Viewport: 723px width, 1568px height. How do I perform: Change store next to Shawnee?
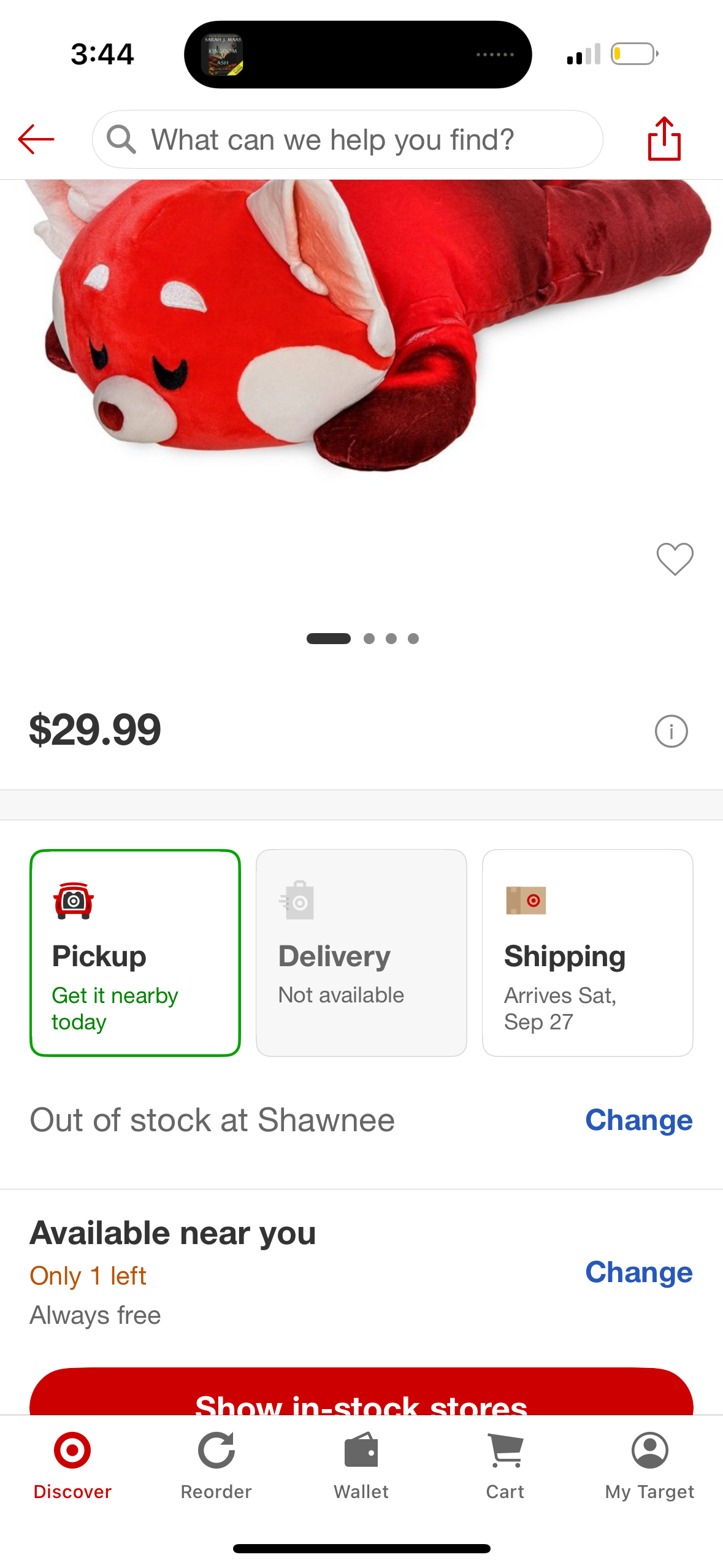click(638, 1120)
